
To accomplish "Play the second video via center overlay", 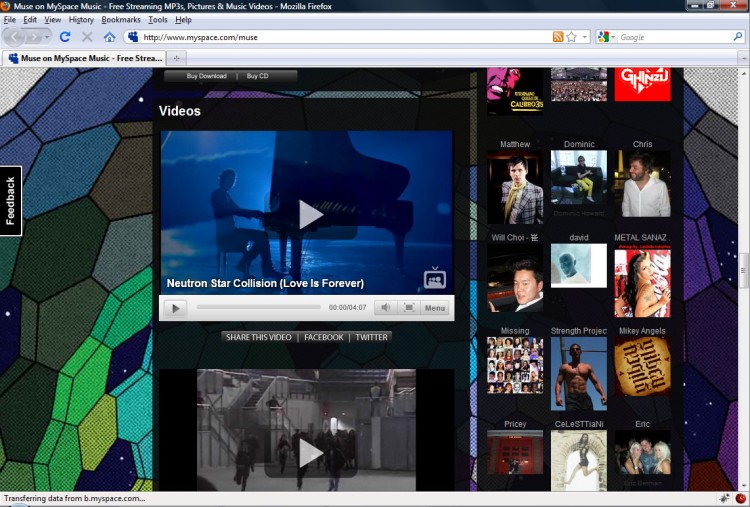I will [310, 453].
